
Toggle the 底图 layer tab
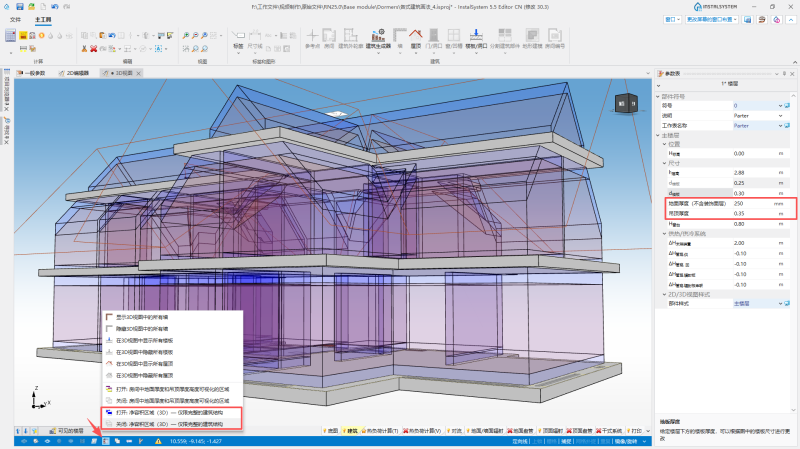pyautogui.click(x=331, y=431)
